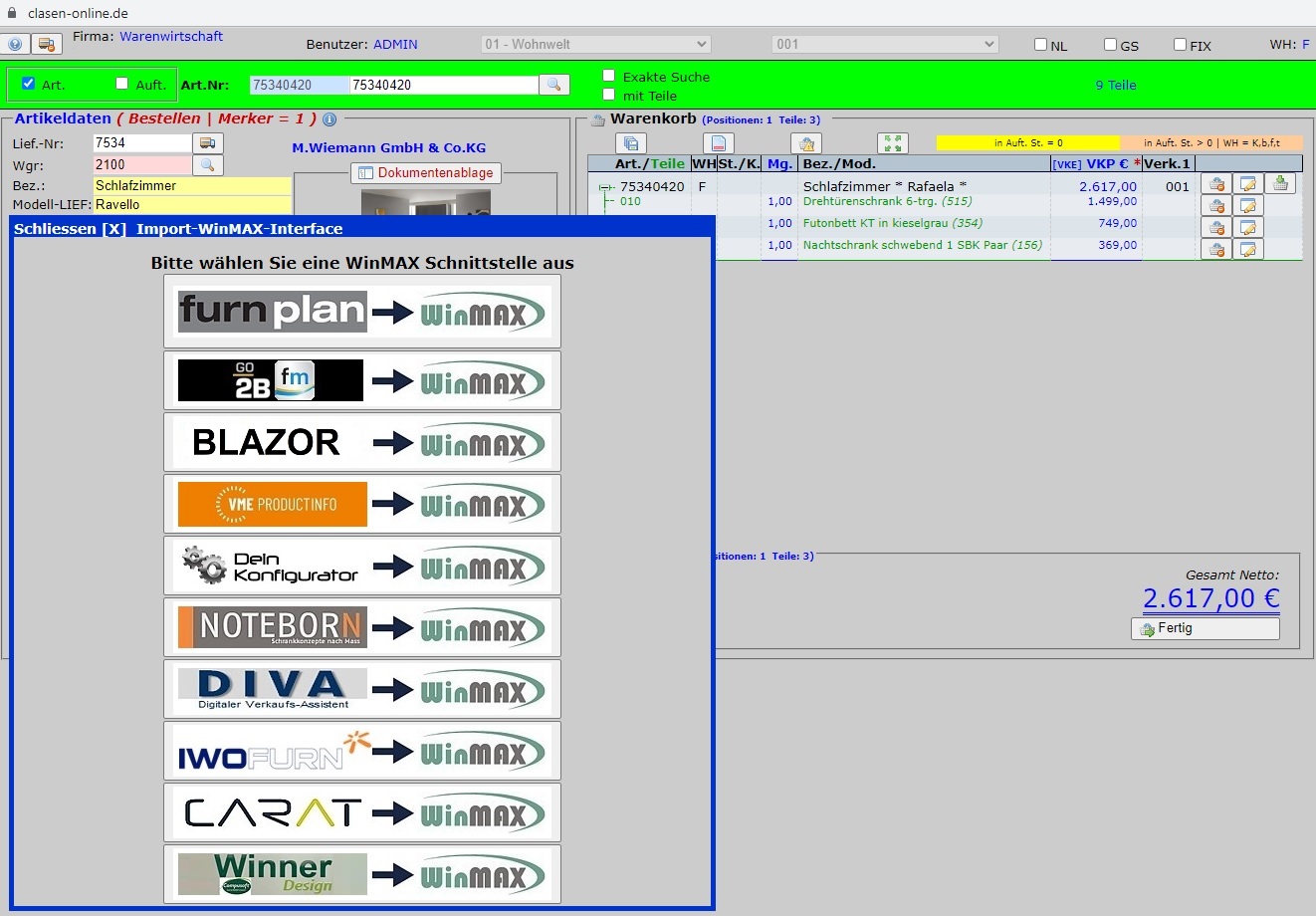Screen dimensions: 1316x916
Task: Click the WH: F value
Action: pyautogui.click(x=1306, y=45)
